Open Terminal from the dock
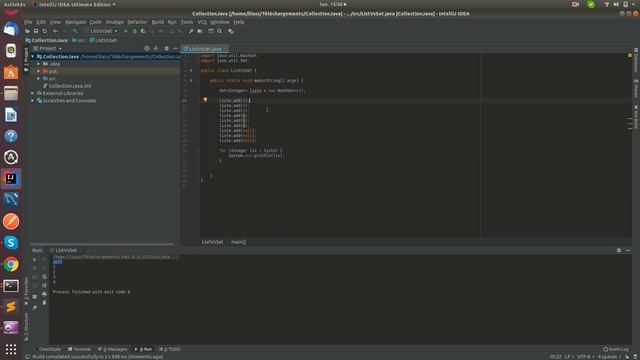Image resolution: width=640 pixels, height=360 pixels. tap(11, 286)
